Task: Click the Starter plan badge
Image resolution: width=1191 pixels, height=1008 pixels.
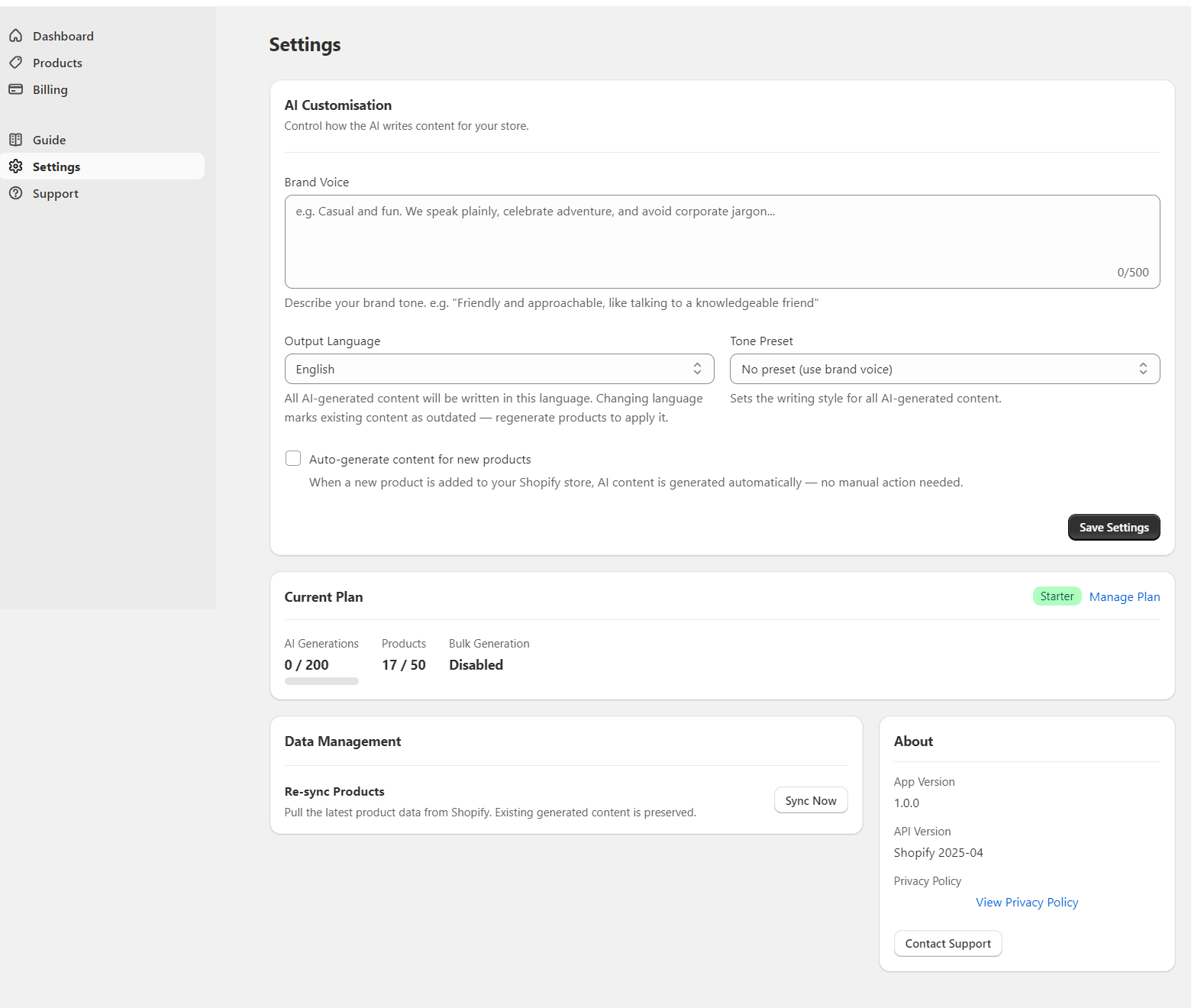Action: pyautogui.click(x=1057, y=596)
